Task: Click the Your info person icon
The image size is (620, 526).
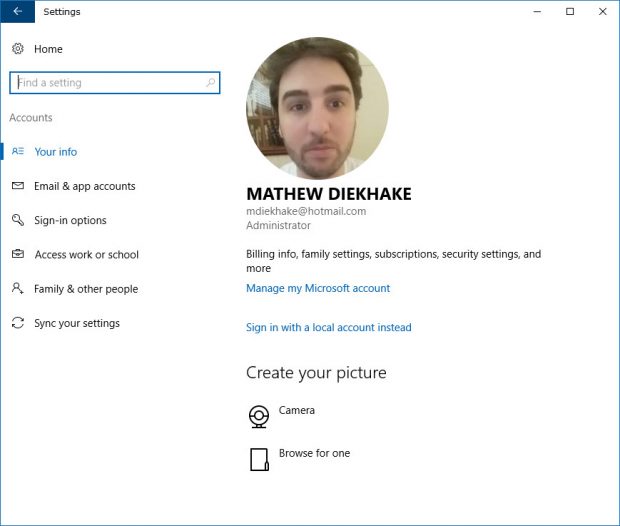Action: click(18, 151)
